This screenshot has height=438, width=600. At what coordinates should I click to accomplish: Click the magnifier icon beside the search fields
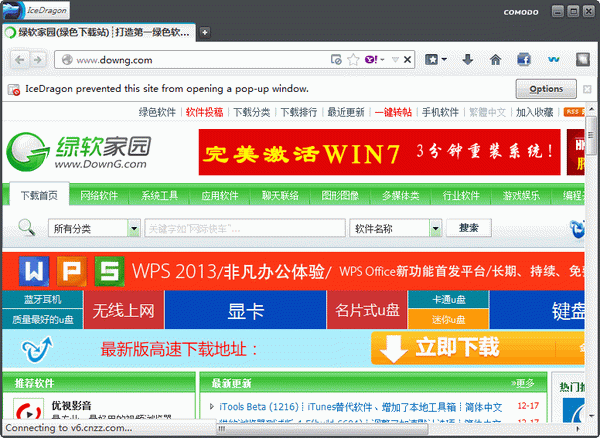[x=26, y=227]
